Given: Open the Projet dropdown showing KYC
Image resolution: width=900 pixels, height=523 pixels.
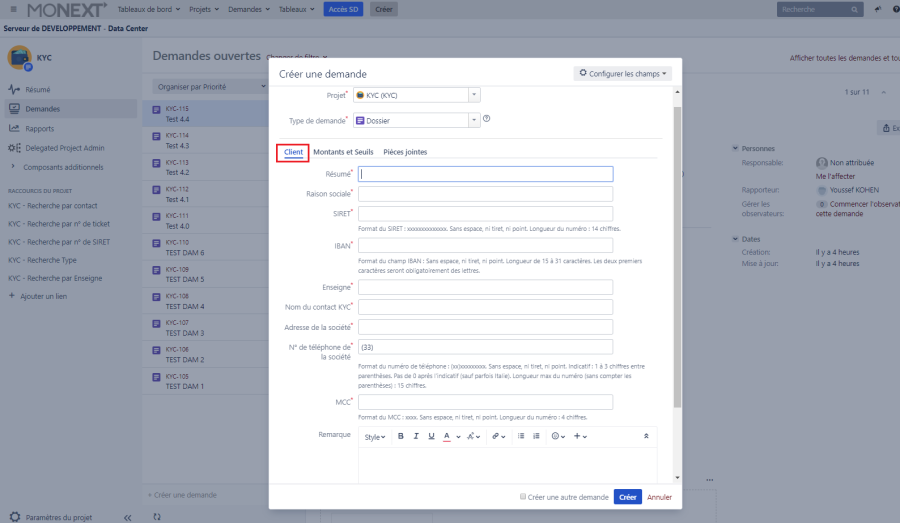Looking at the screenshot, I should (x=474, y=95).
